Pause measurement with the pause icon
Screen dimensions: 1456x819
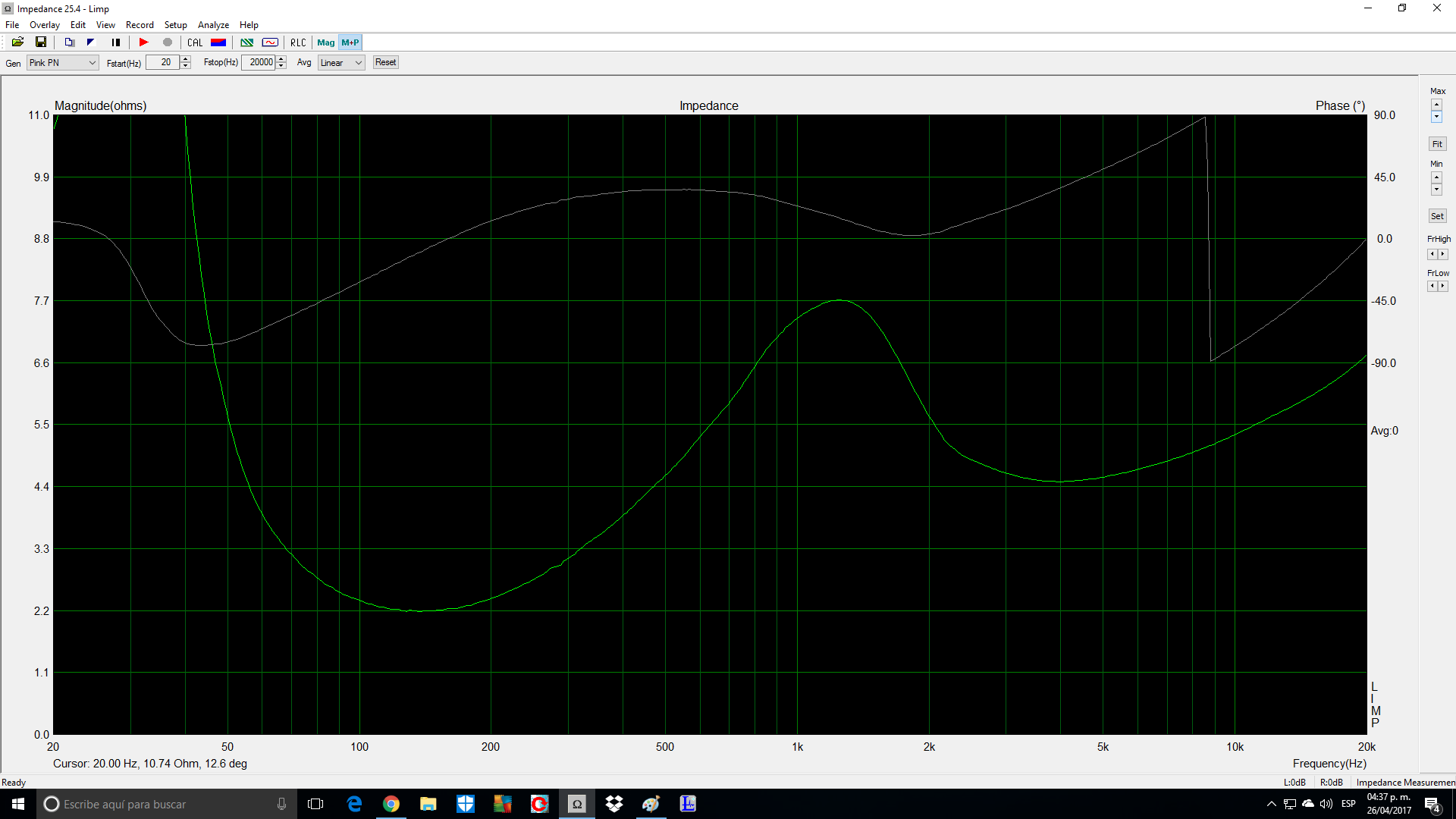pyautogui.click(x=115, y=42)
